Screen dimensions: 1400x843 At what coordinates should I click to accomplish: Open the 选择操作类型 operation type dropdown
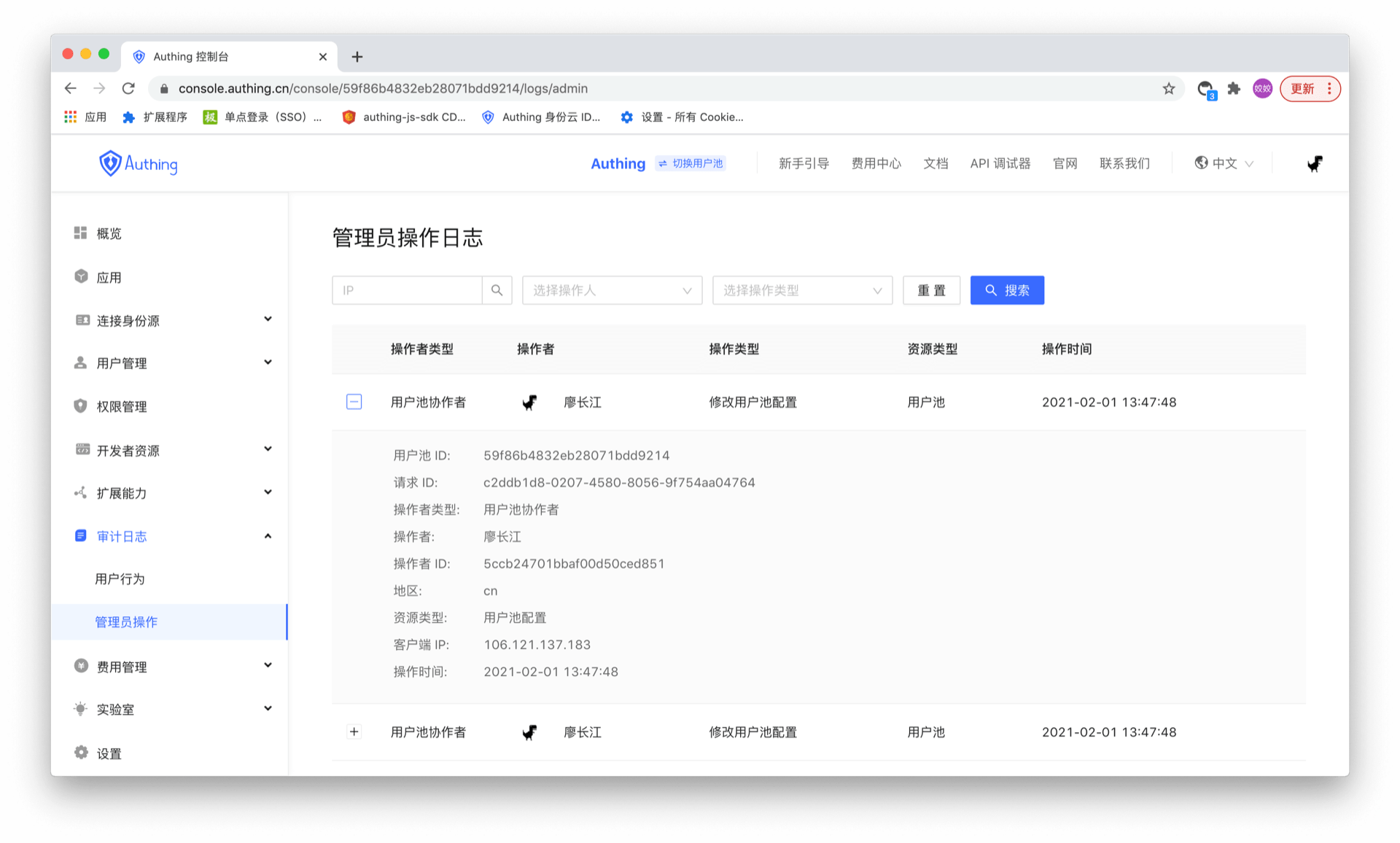[801, 290]
